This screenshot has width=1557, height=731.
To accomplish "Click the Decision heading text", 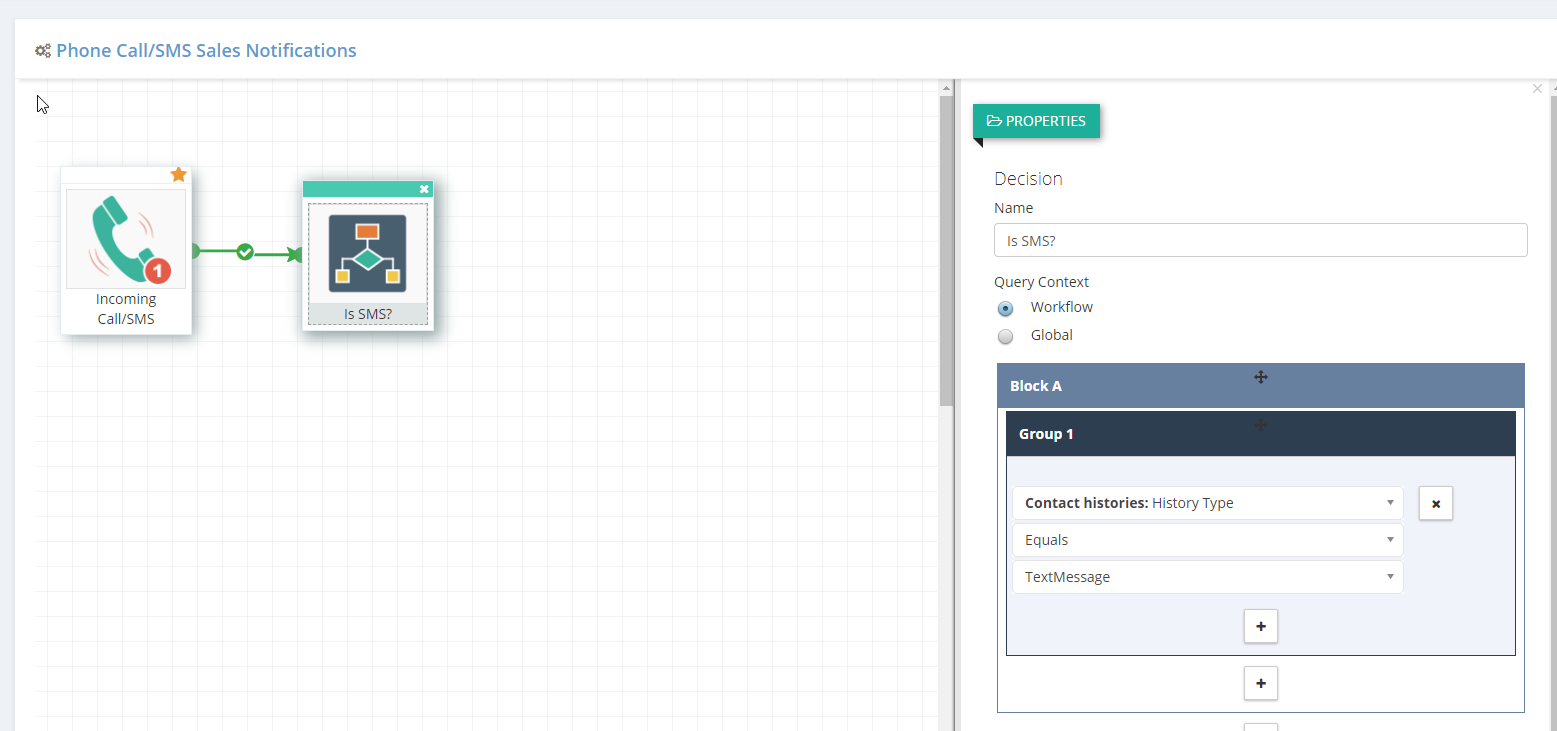I will point(1028,179).
